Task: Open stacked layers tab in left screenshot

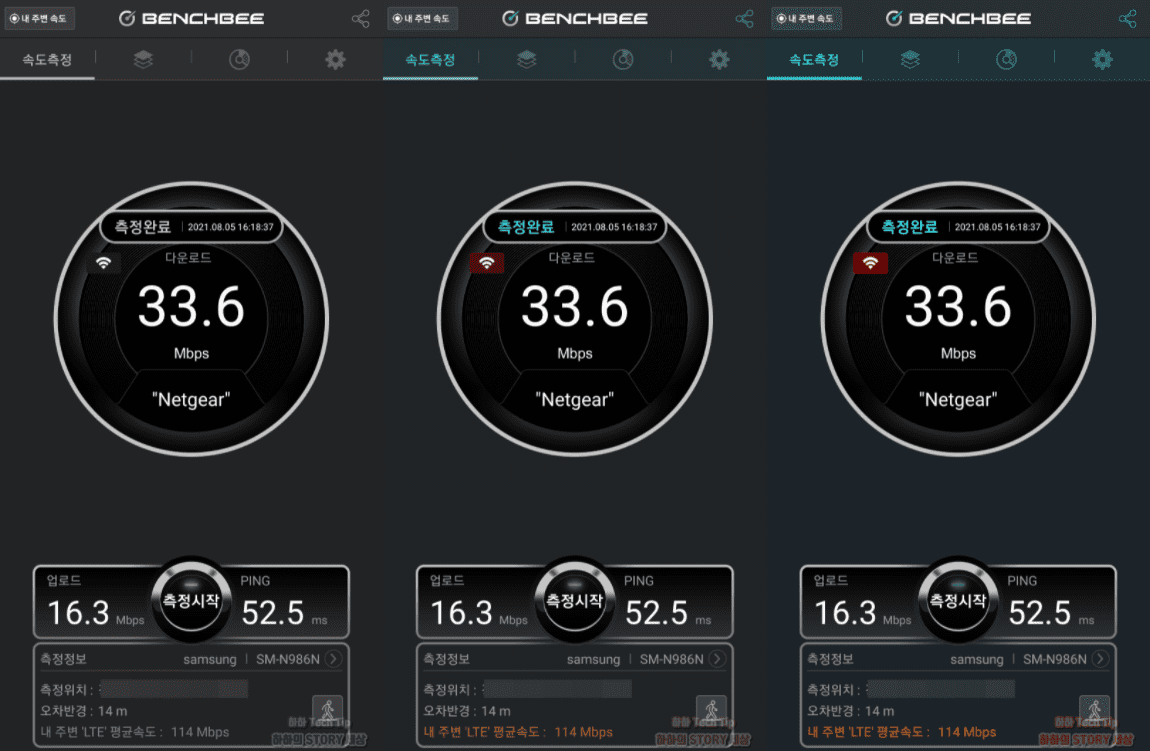Action: coord(143,59)
